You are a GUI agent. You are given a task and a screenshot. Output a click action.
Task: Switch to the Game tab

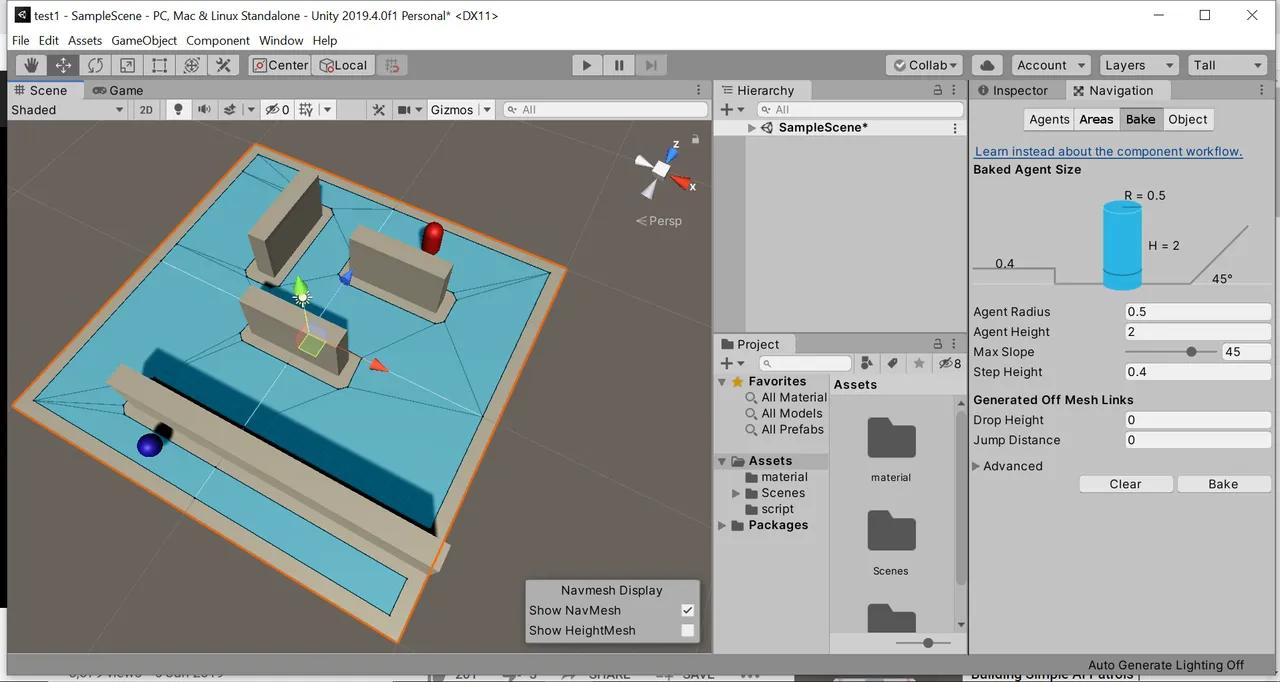[x=118, y=90]
